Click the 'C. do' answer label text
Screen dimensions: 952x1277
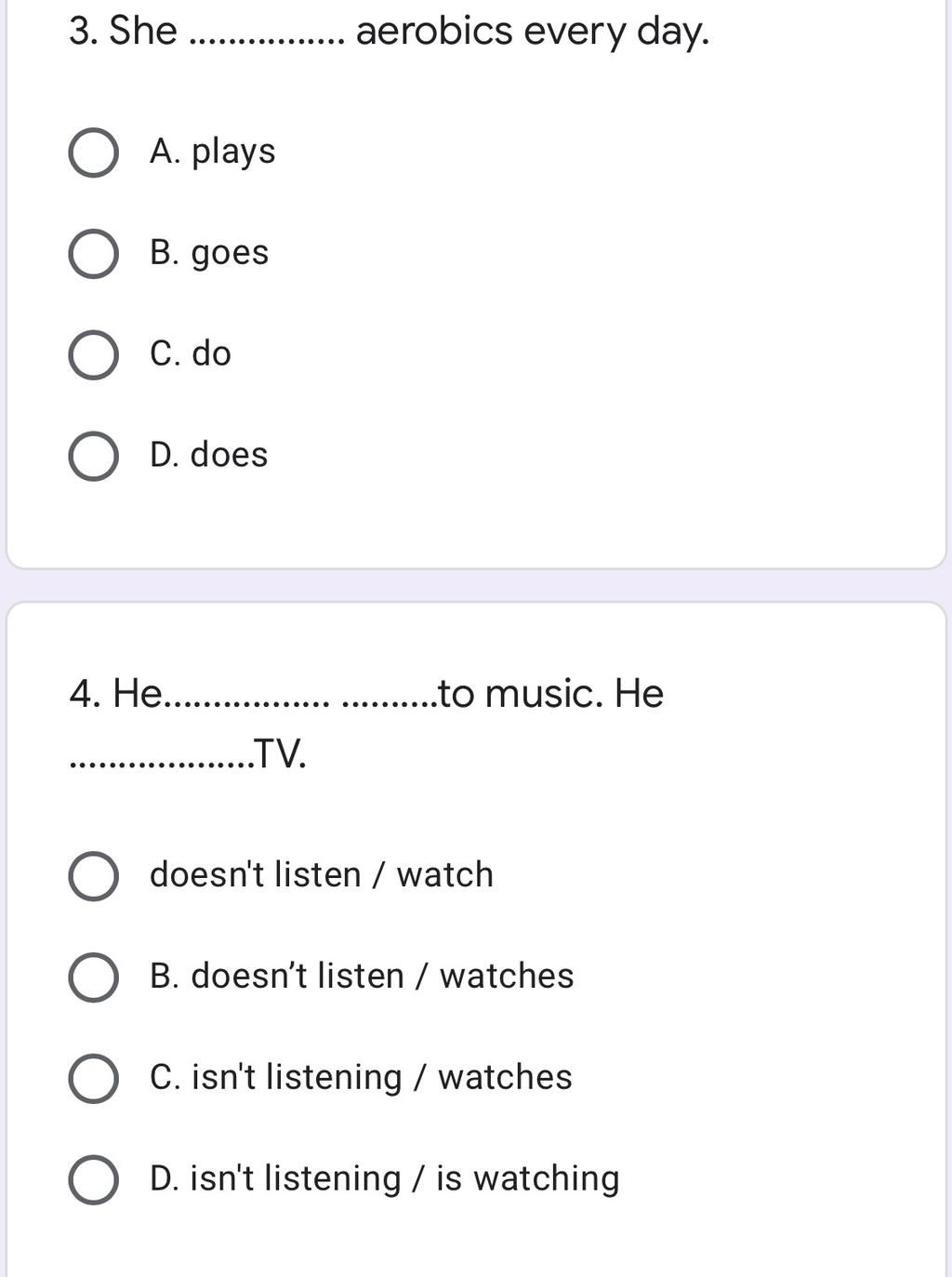click(191, 353)
